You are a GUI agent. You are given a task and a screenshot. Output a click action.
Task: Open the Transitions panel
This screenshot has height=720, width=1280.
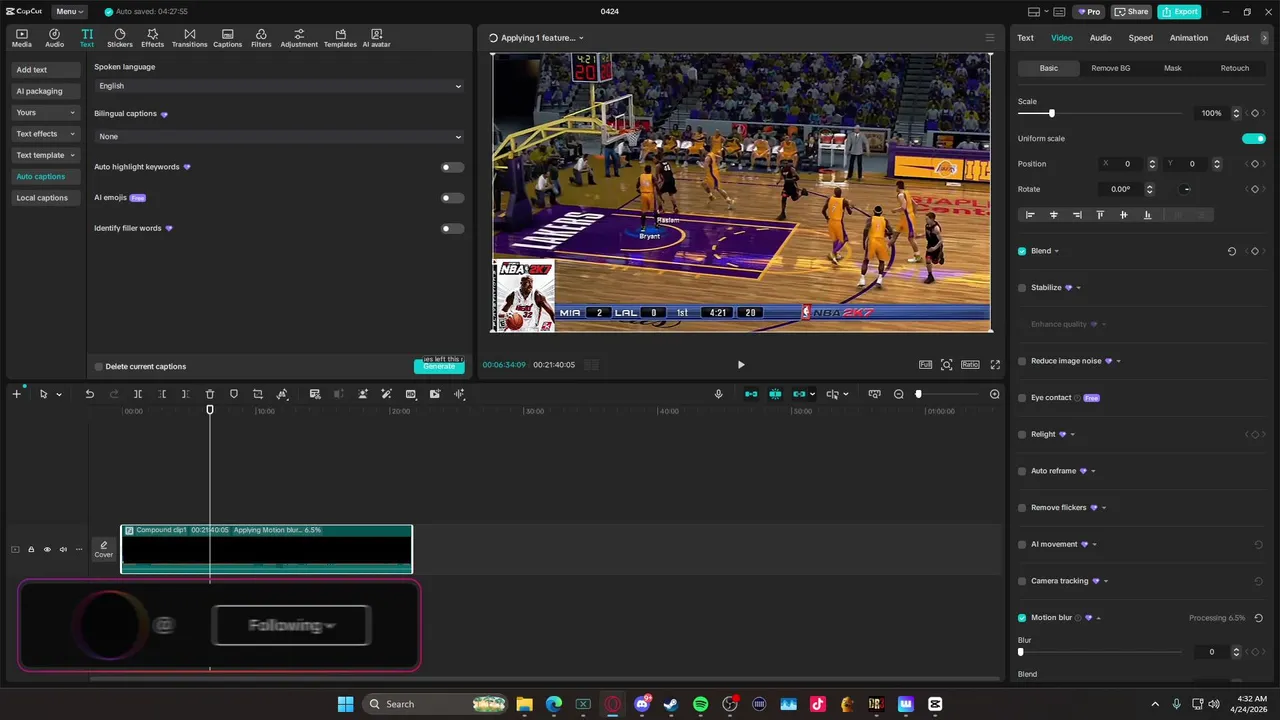(x=189, y=38)
